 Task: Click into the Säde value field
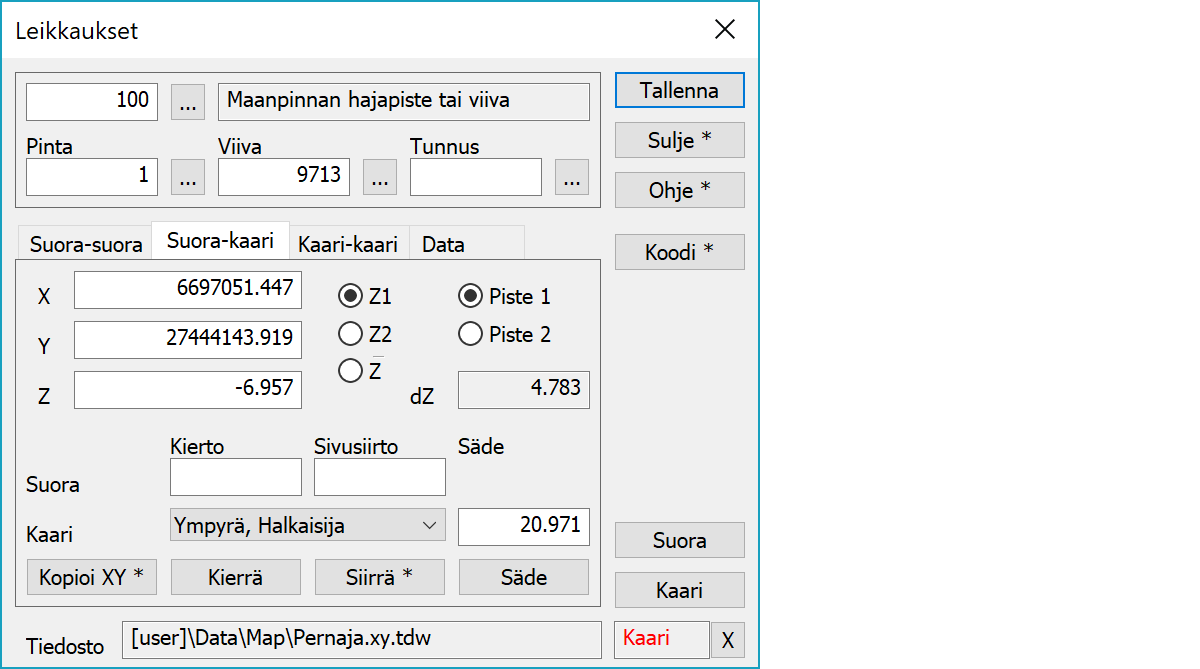tap(523, 526)
